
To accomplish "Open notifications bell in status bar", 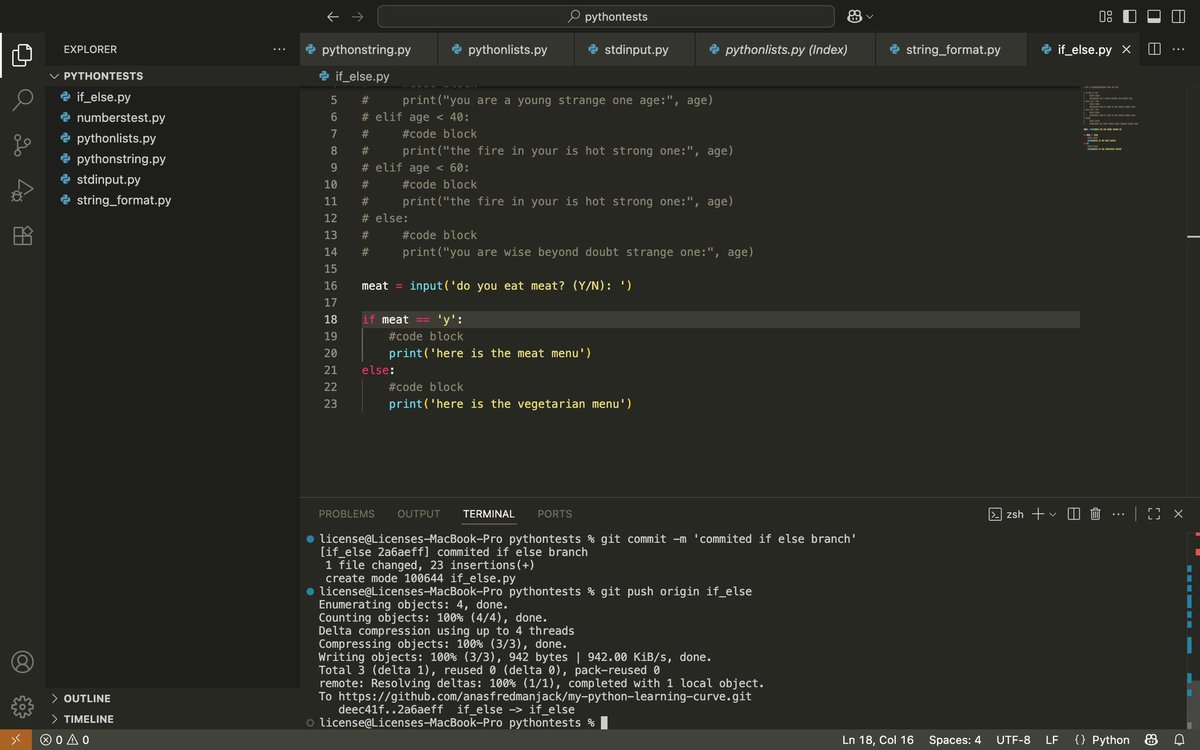I will click(1179, 740).
